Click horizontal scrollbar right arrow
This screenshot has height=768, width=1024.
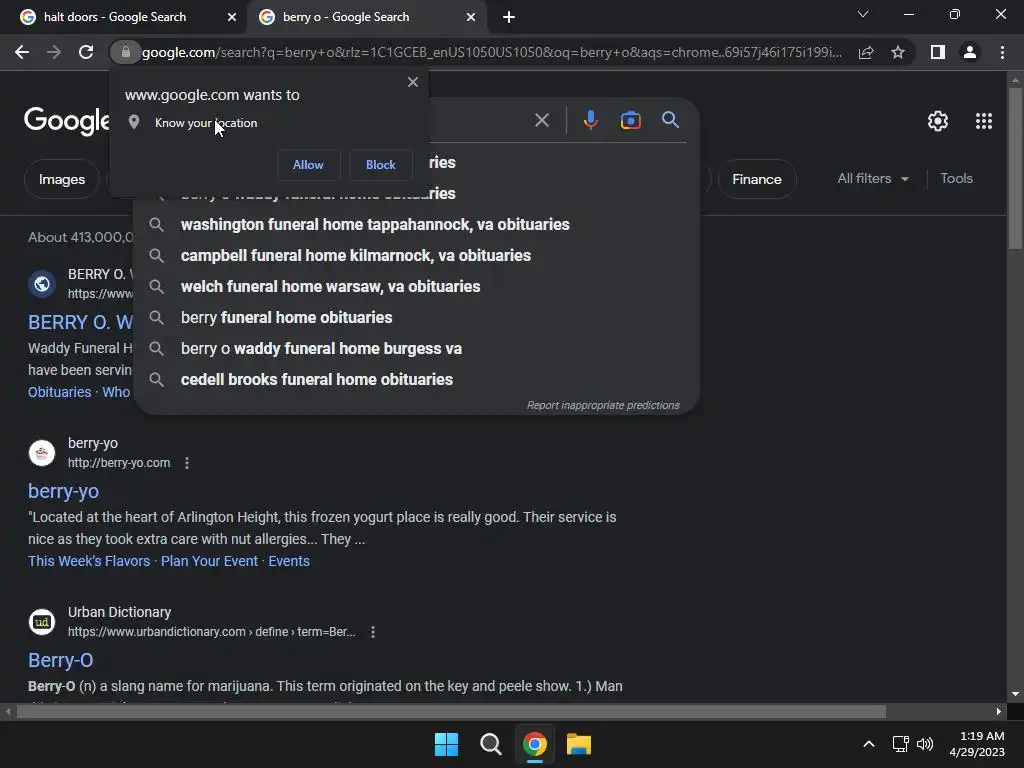998,711
